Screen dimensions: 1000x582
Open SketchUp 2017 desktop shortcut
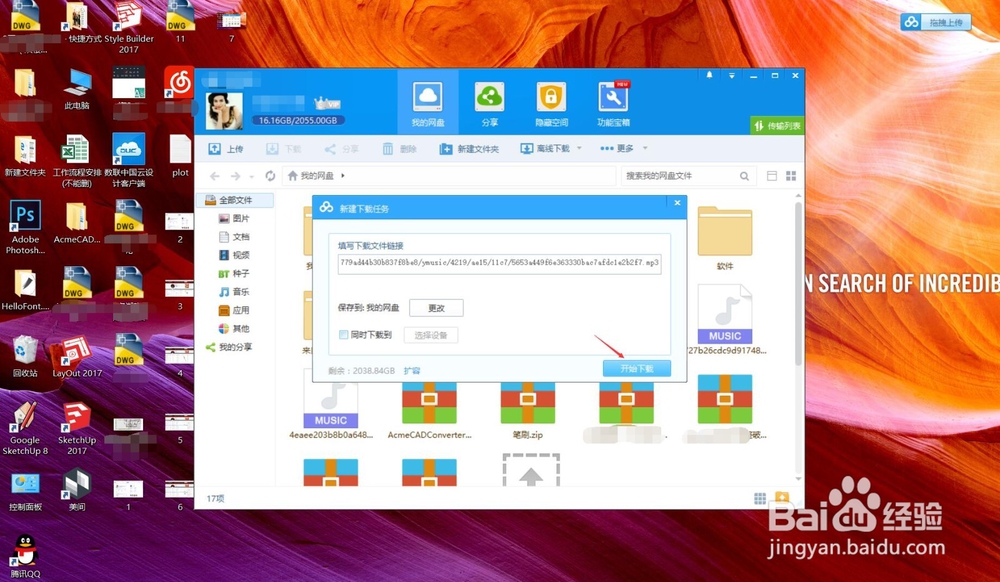(x=77, y=428)
